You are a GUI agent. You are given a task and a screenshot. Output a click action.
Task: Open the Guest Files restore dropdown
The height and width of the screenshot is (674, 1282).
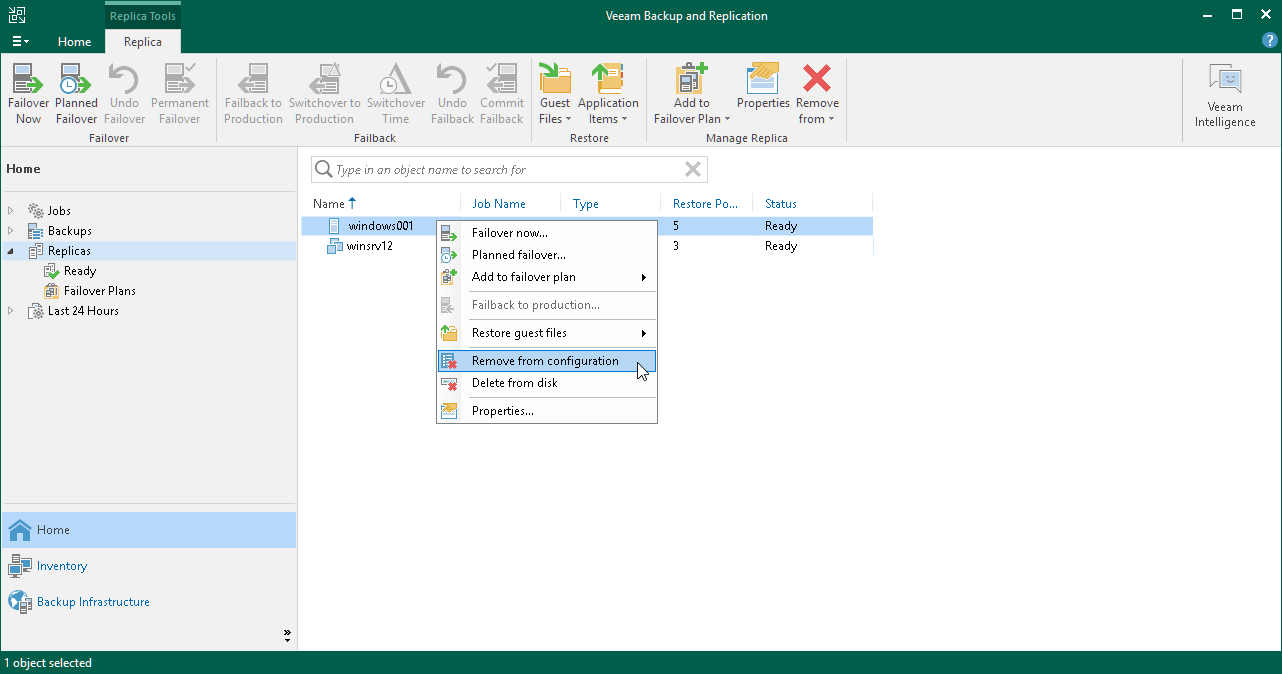click(555, 94)
